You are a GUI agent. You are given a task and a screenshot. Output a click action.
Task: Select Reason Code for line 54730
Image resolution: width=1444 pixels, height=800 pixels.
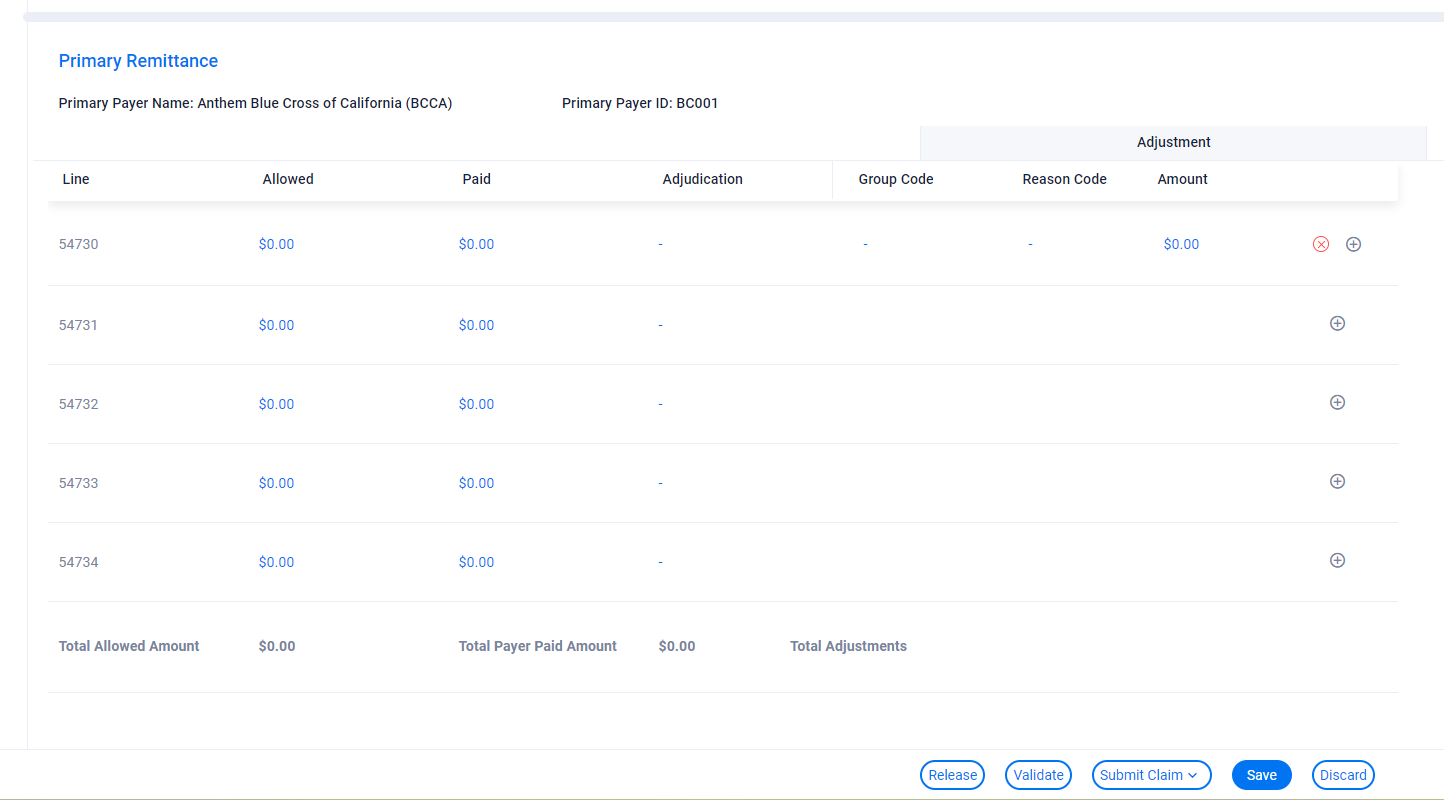[1030, 244]
